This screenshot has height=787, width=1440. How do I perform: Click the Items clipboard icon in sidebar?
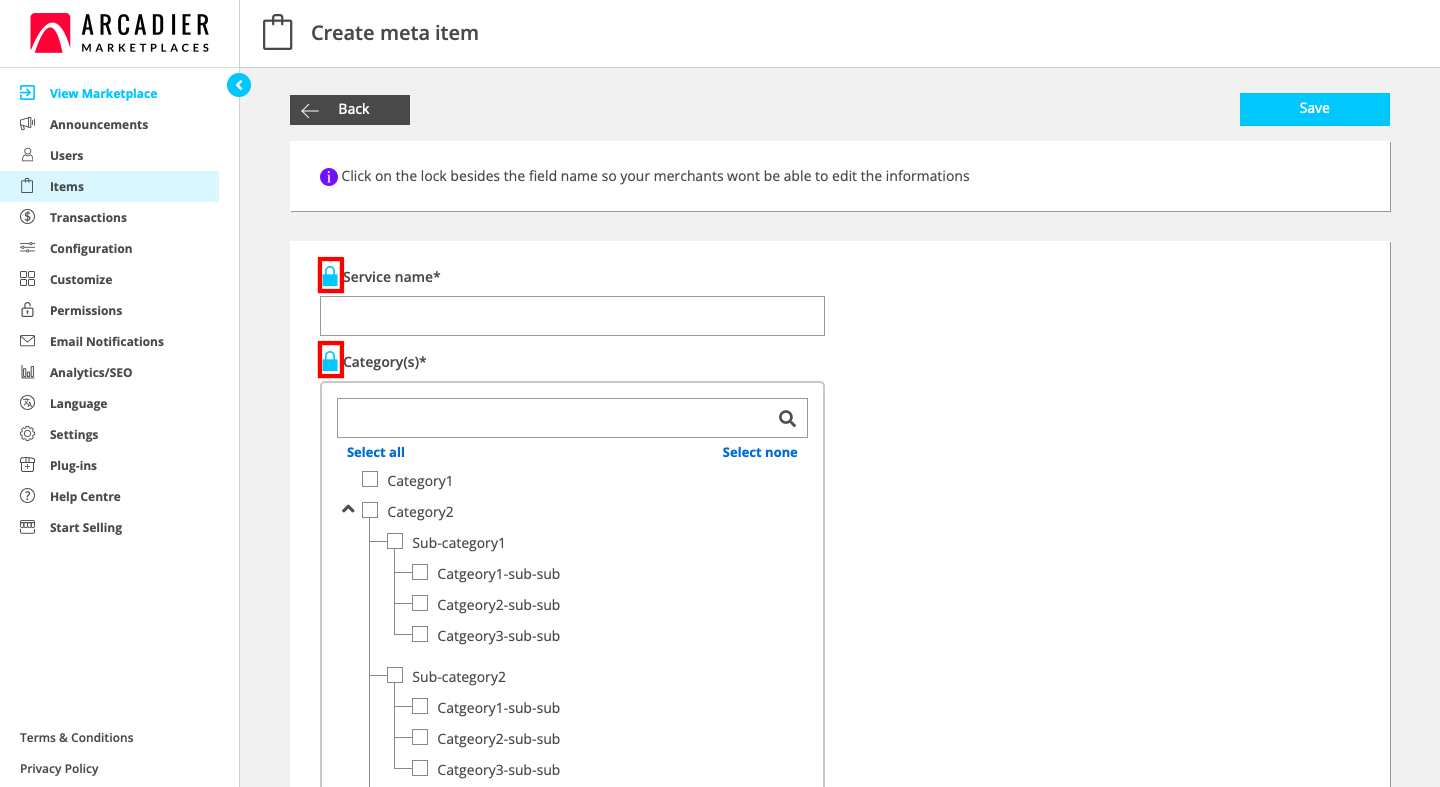click(28, 186)
